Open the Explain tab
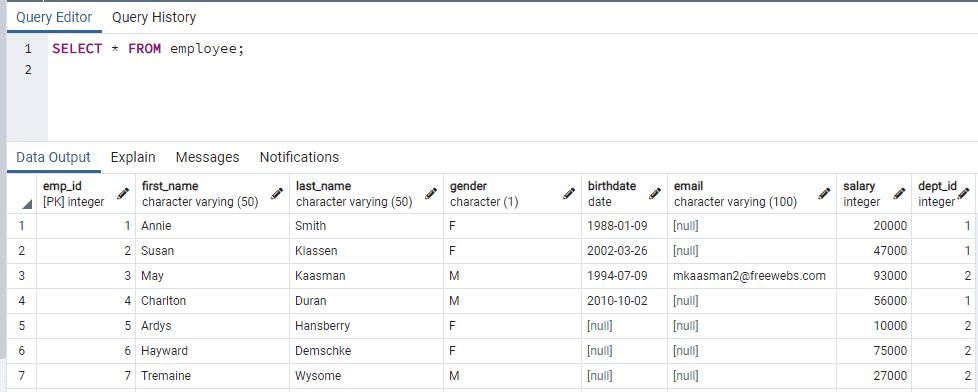 (x=133, y=157)
